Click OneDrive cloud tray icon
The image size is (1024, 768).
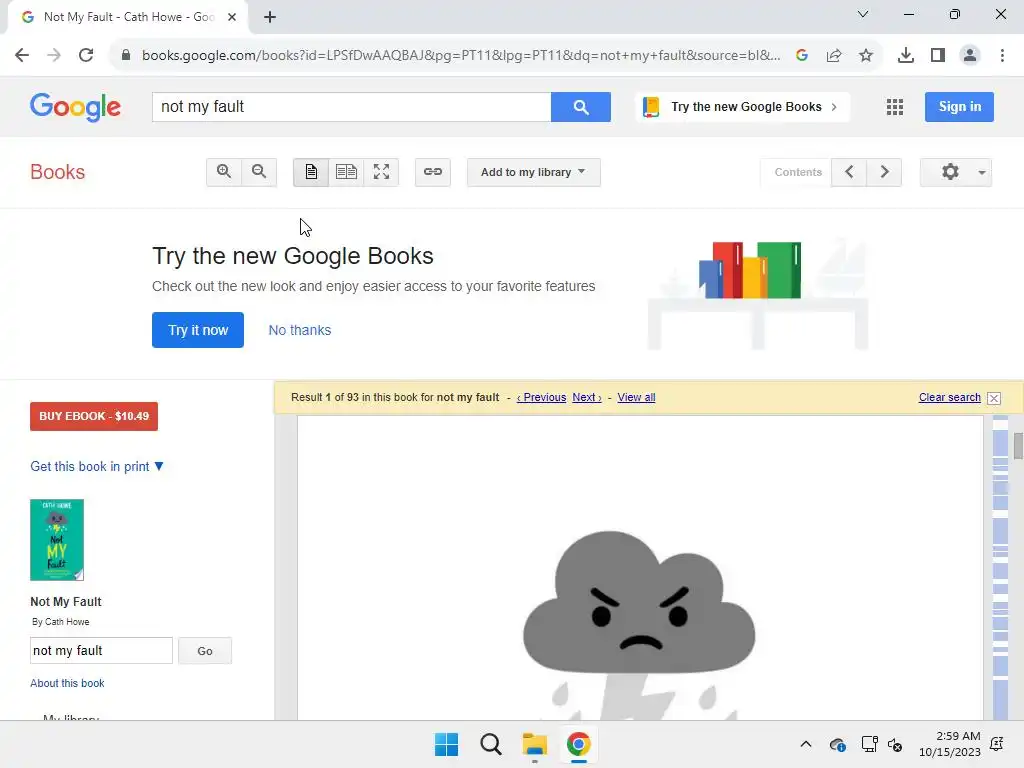838,744
